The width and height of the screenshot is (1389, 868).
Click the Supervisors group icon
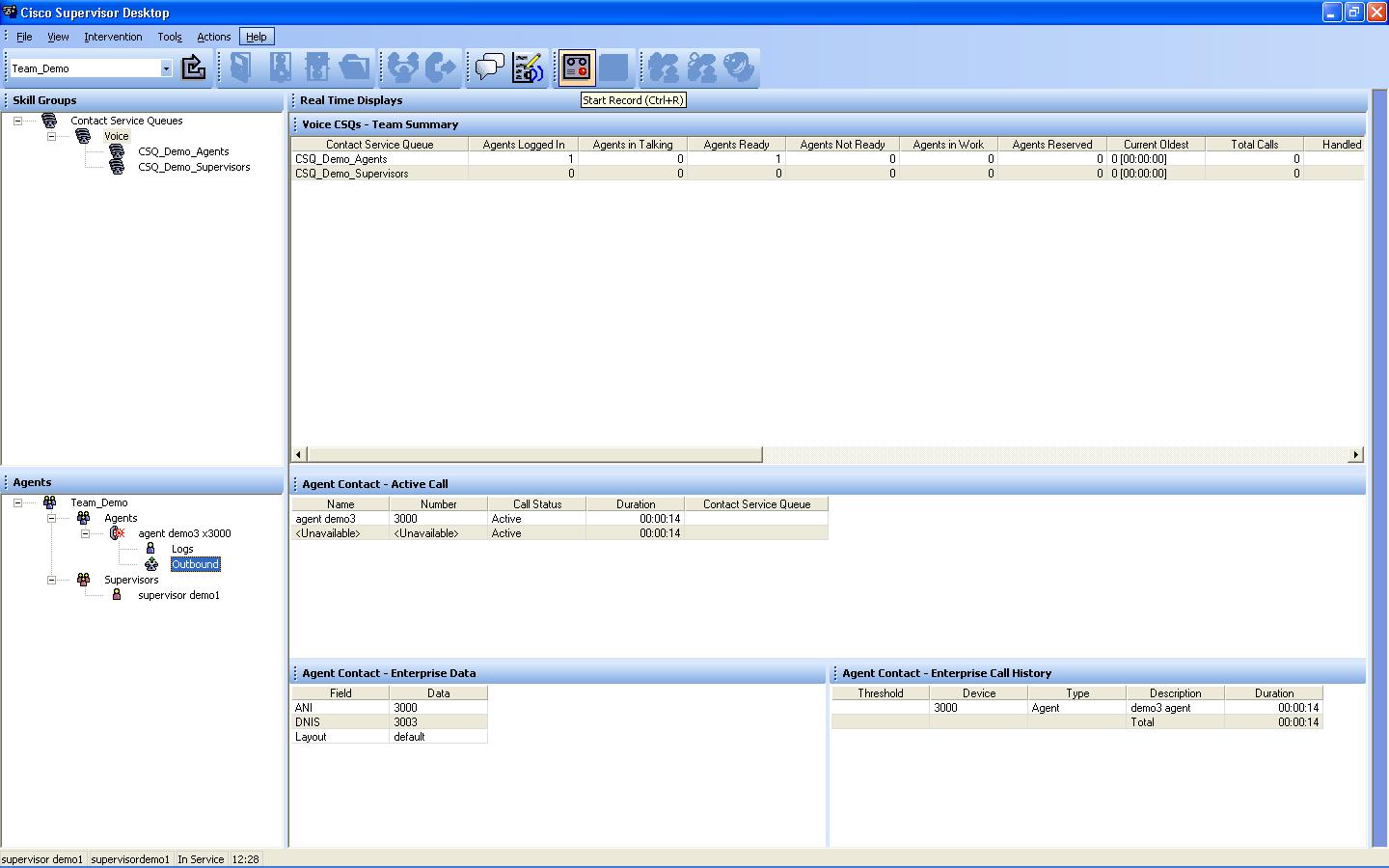83,580
